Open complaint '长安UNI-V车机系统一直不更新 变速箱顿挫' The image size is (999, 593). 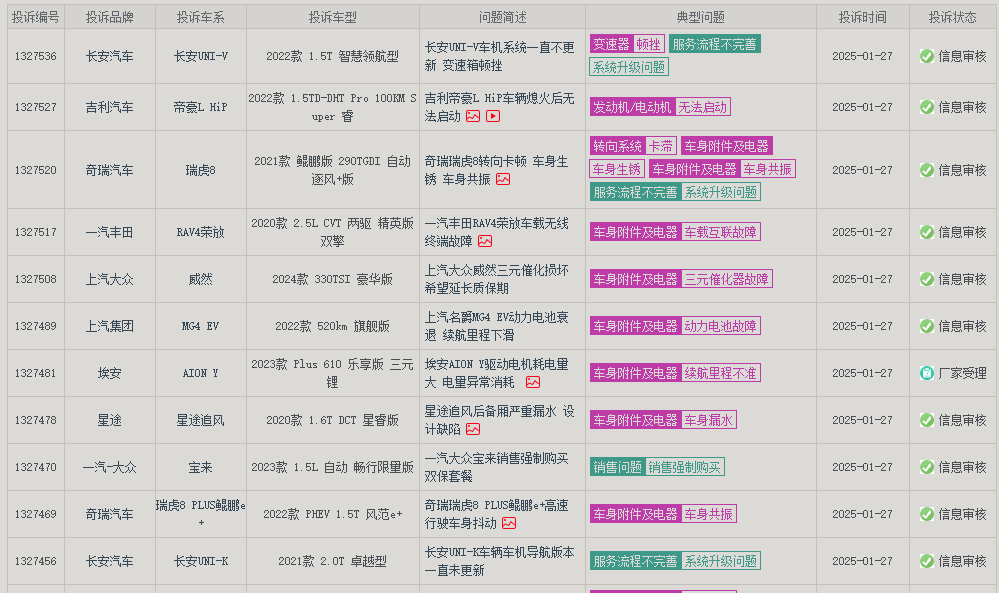click(x=500, y=56)
